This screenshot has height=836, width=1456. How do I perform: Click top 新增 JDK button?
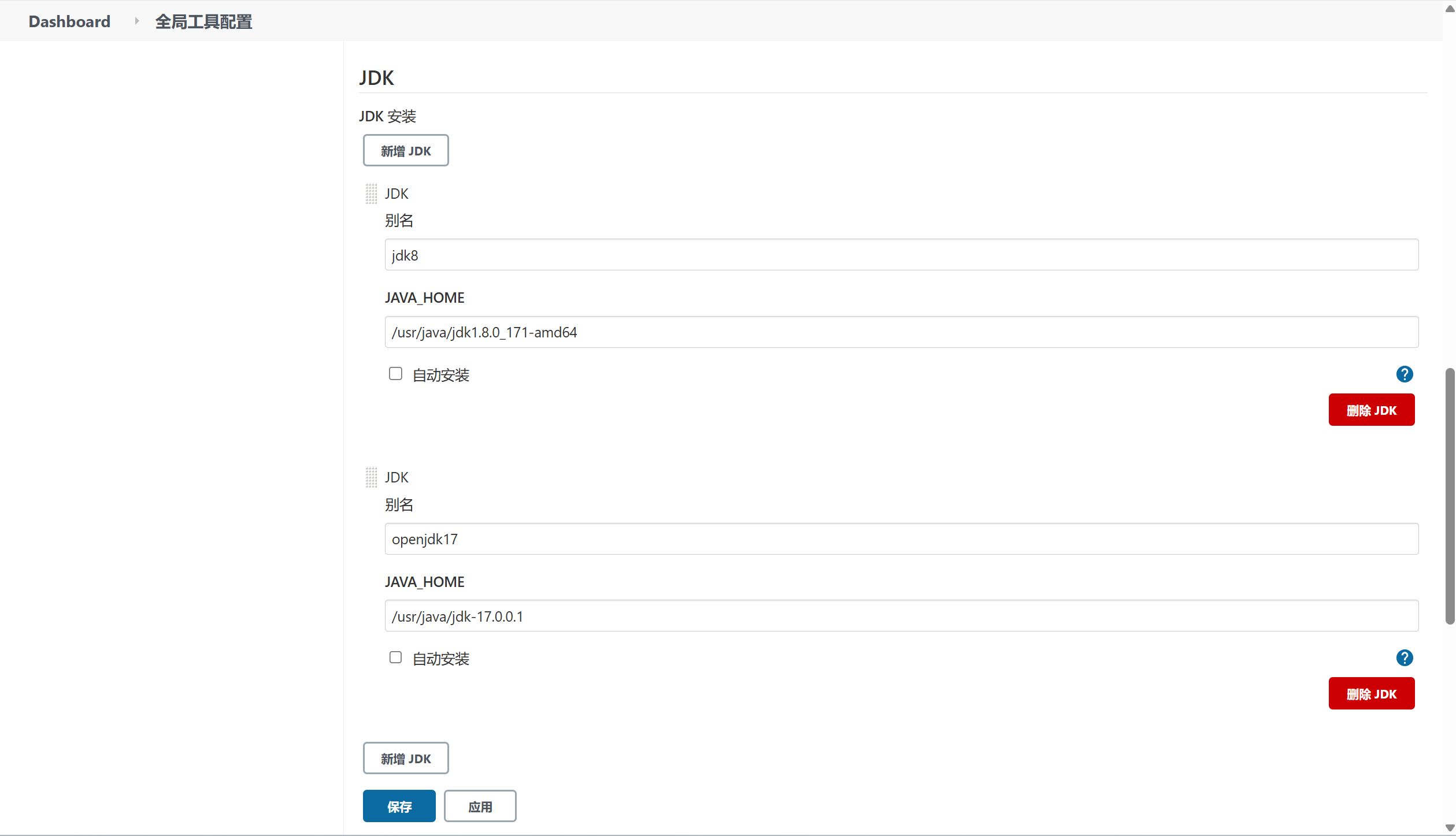(406, 151)
